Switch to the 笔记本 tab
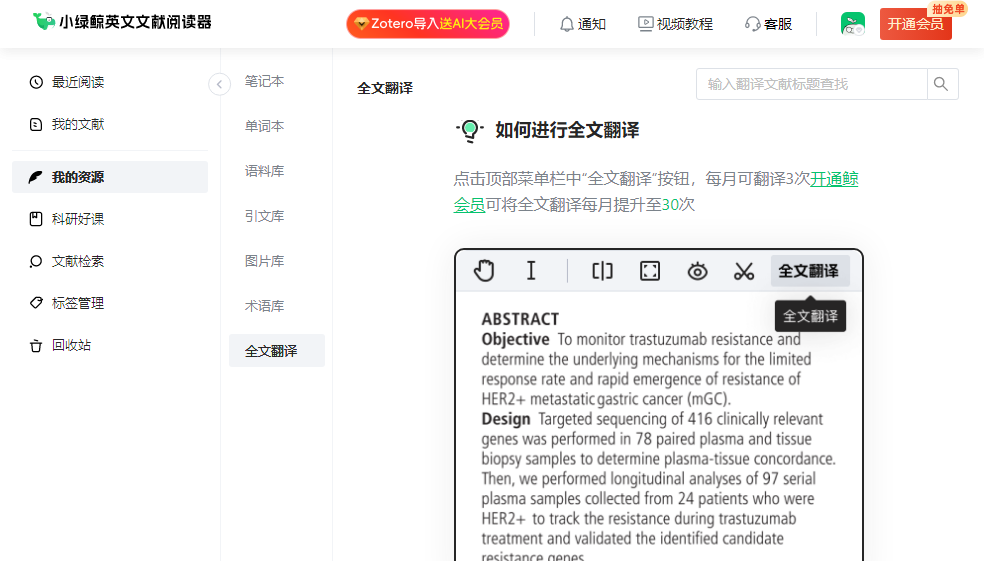The height and width of the screenshot is (561, 984). pos(264,81)
